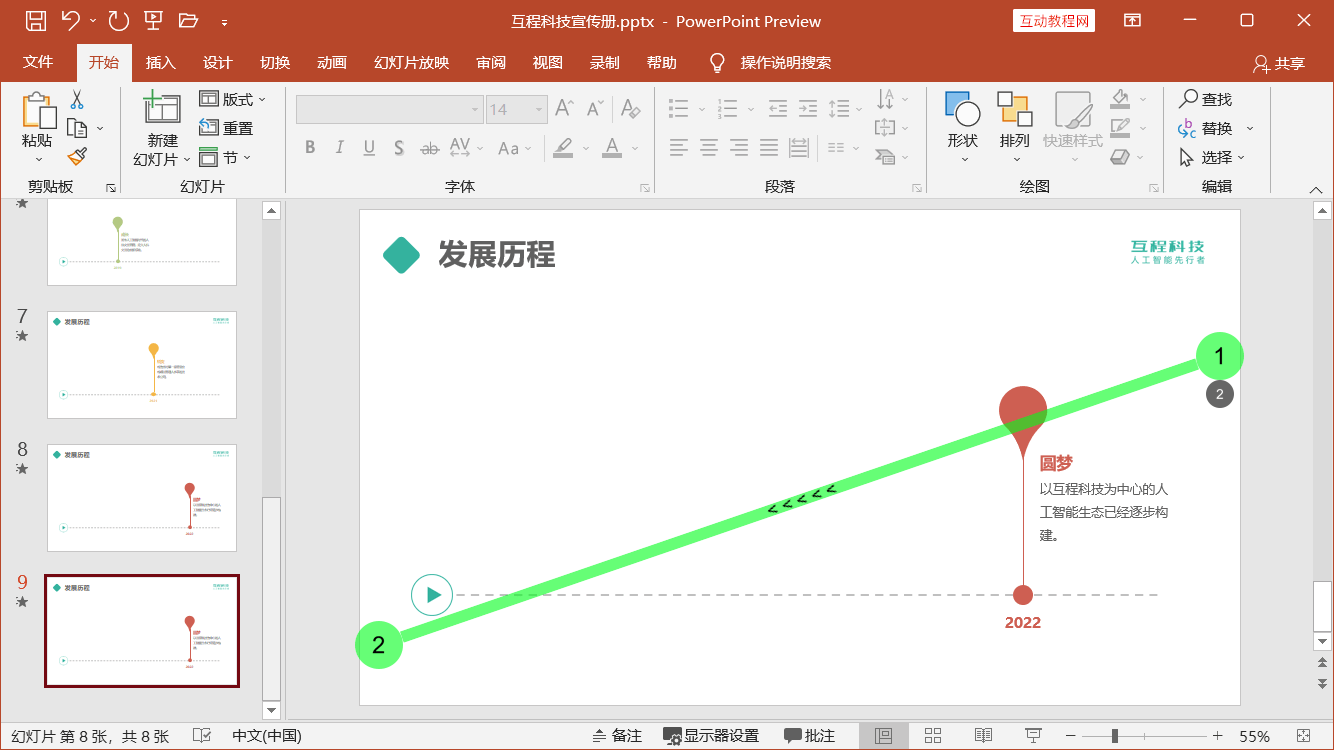
Task: Switch to Design (设计) tab
Action: (x=217, y=62)
